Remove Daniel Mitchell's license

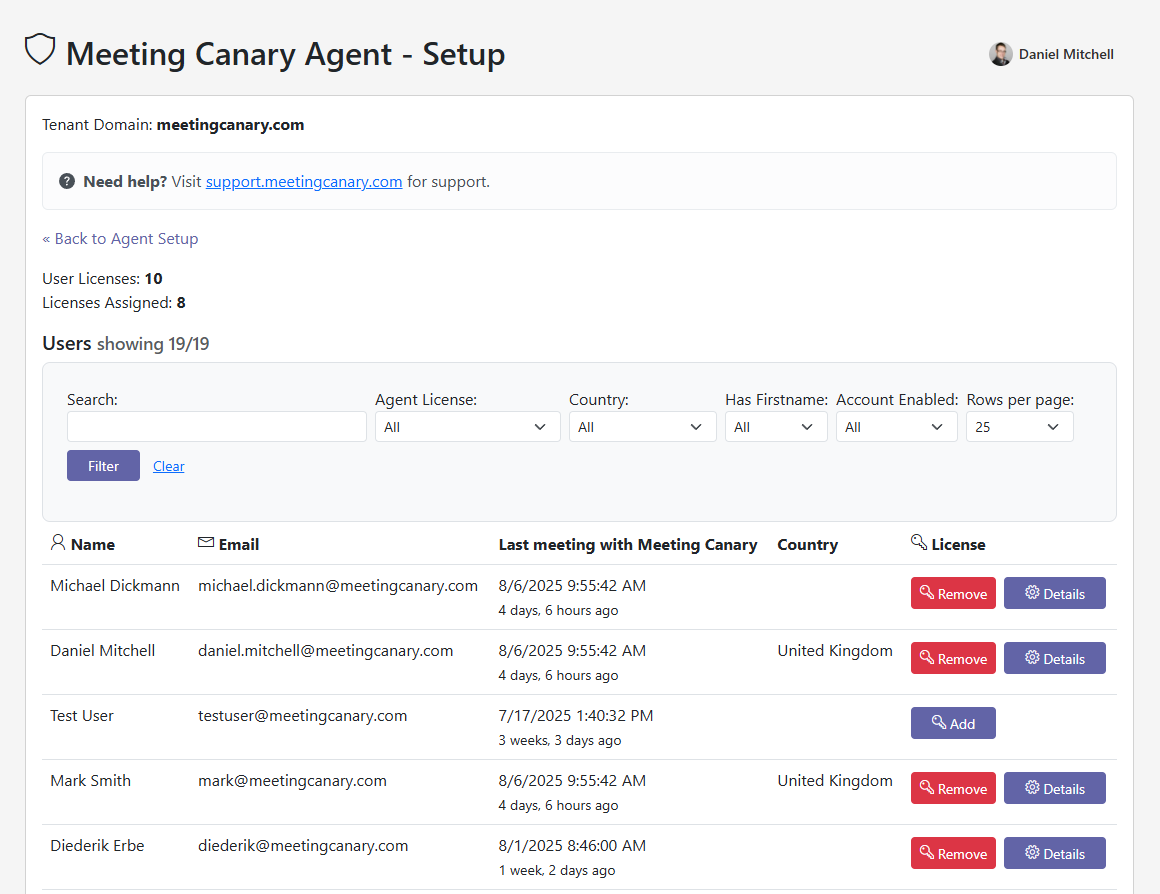[x=953, y=658]
